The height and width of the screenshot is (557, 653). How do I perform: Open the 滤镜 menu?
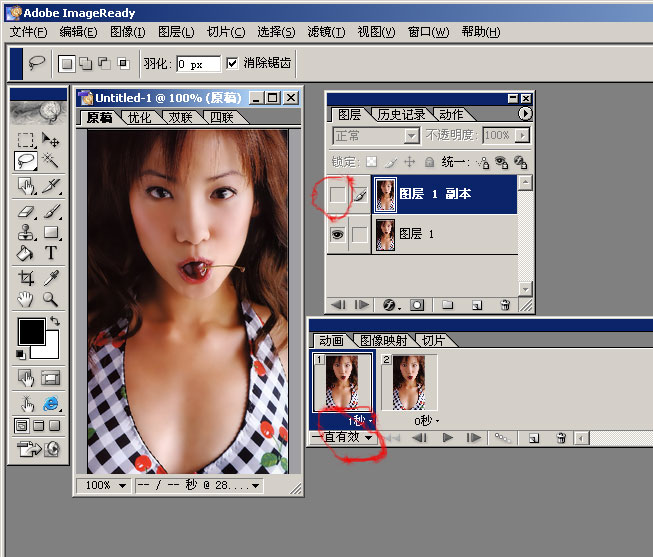[x=323, y=32]
